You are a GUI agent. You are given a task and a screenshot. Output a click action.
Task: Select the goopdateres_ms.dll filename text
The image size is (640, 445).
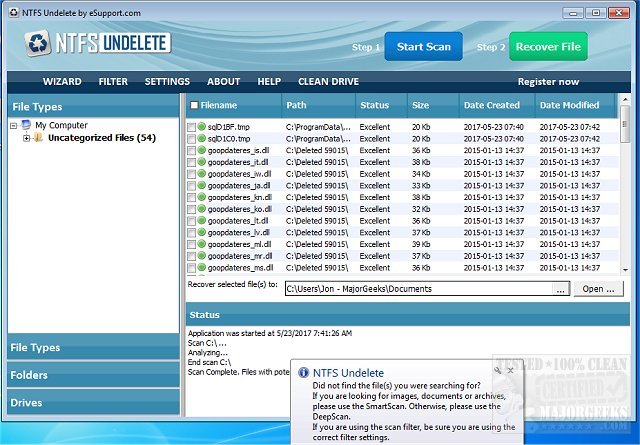pyautogui.click(x=240, y=268)
